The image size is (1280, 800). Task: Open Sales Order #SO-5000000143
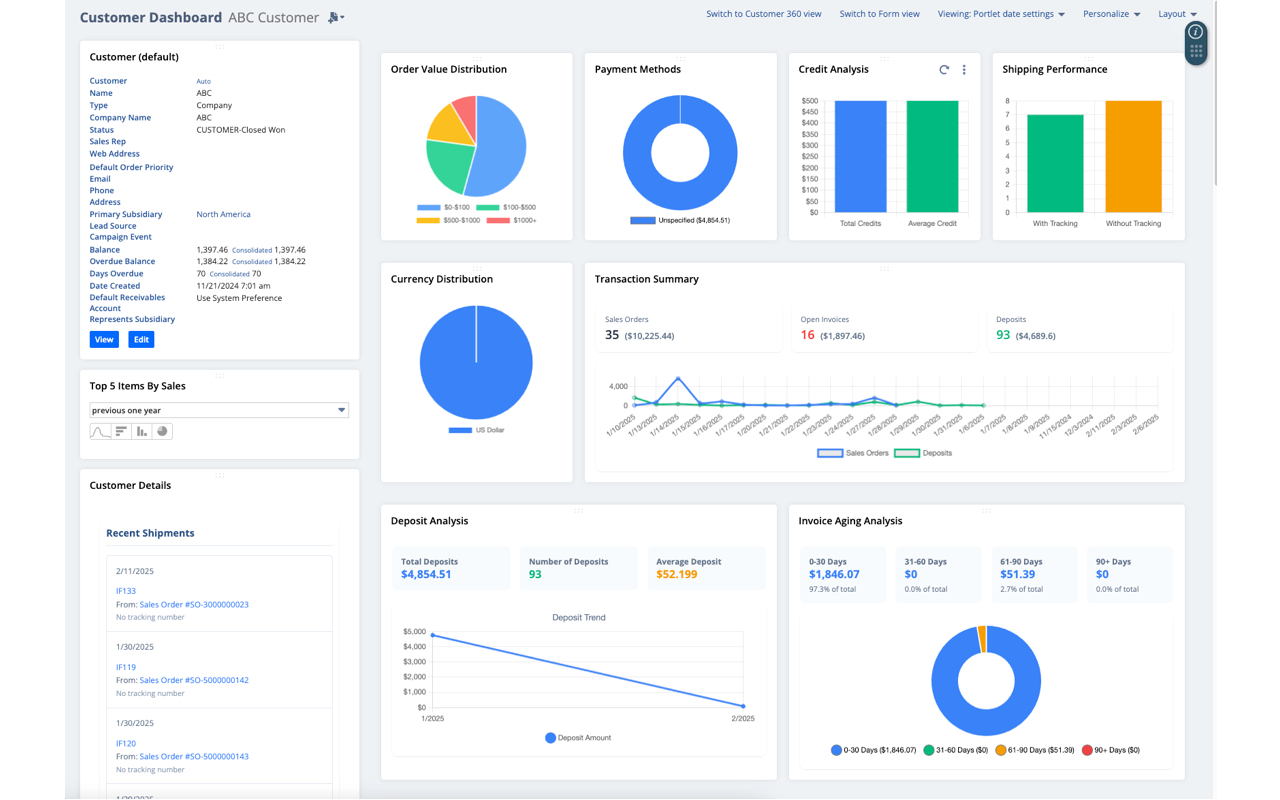point(194,757)
